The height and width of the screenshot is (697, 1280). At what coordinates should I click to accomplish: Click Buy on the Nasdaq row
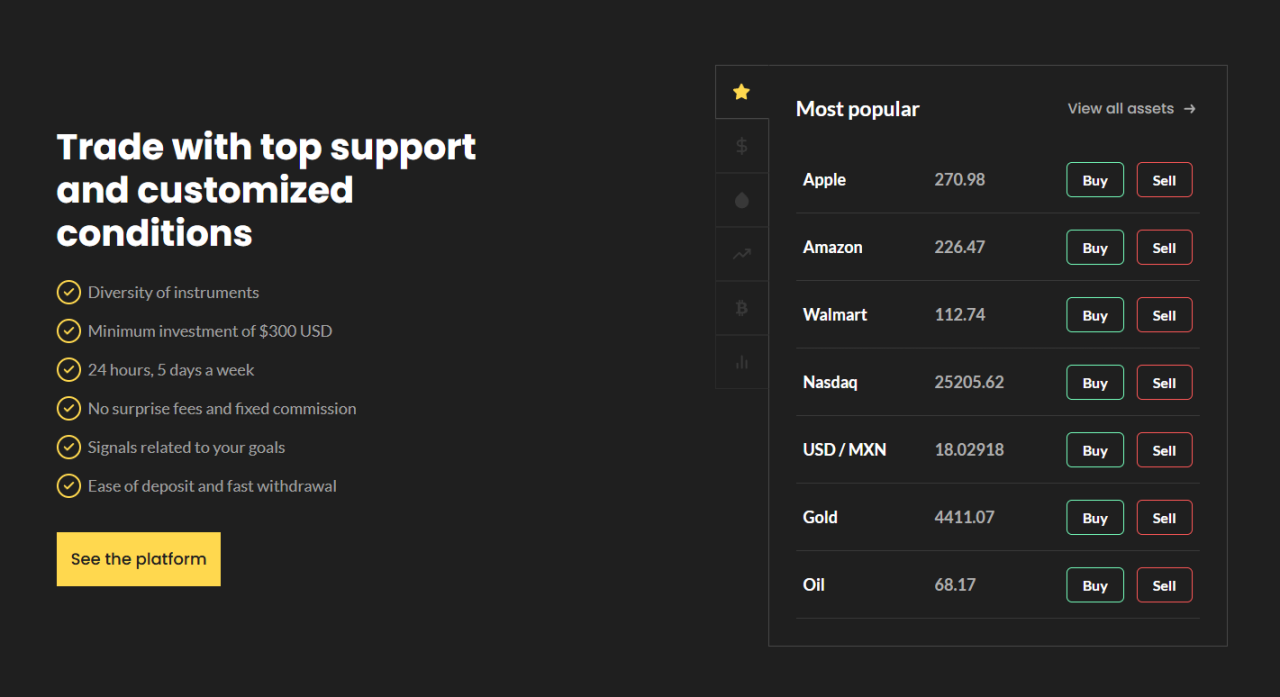1095,383
